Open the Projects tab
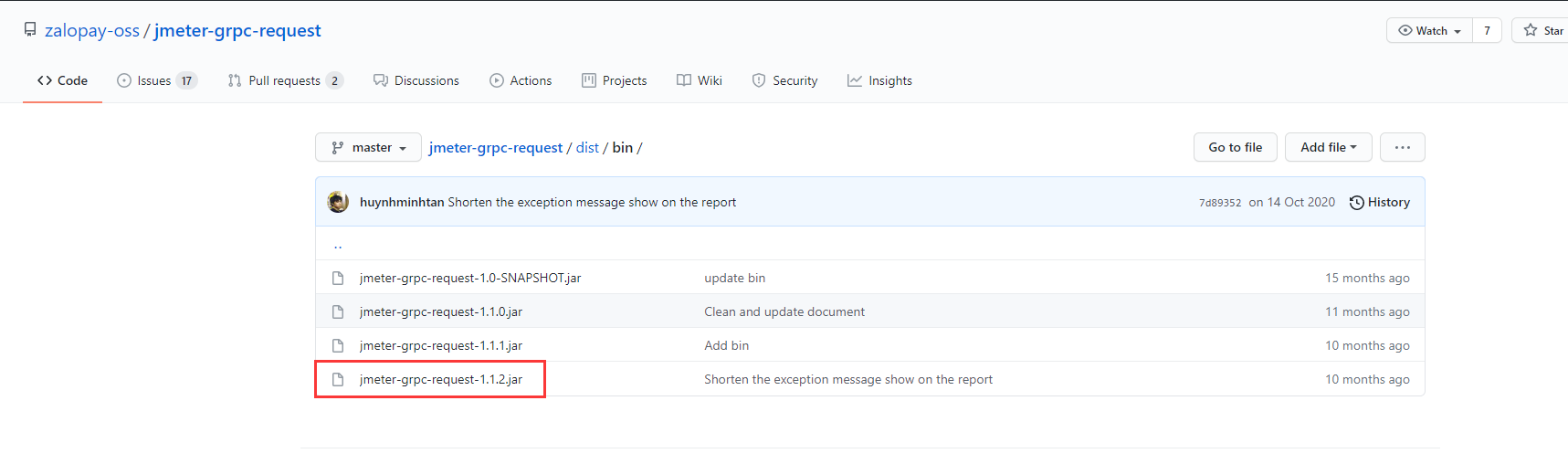 pyautogui.click(x=615, y=80)
